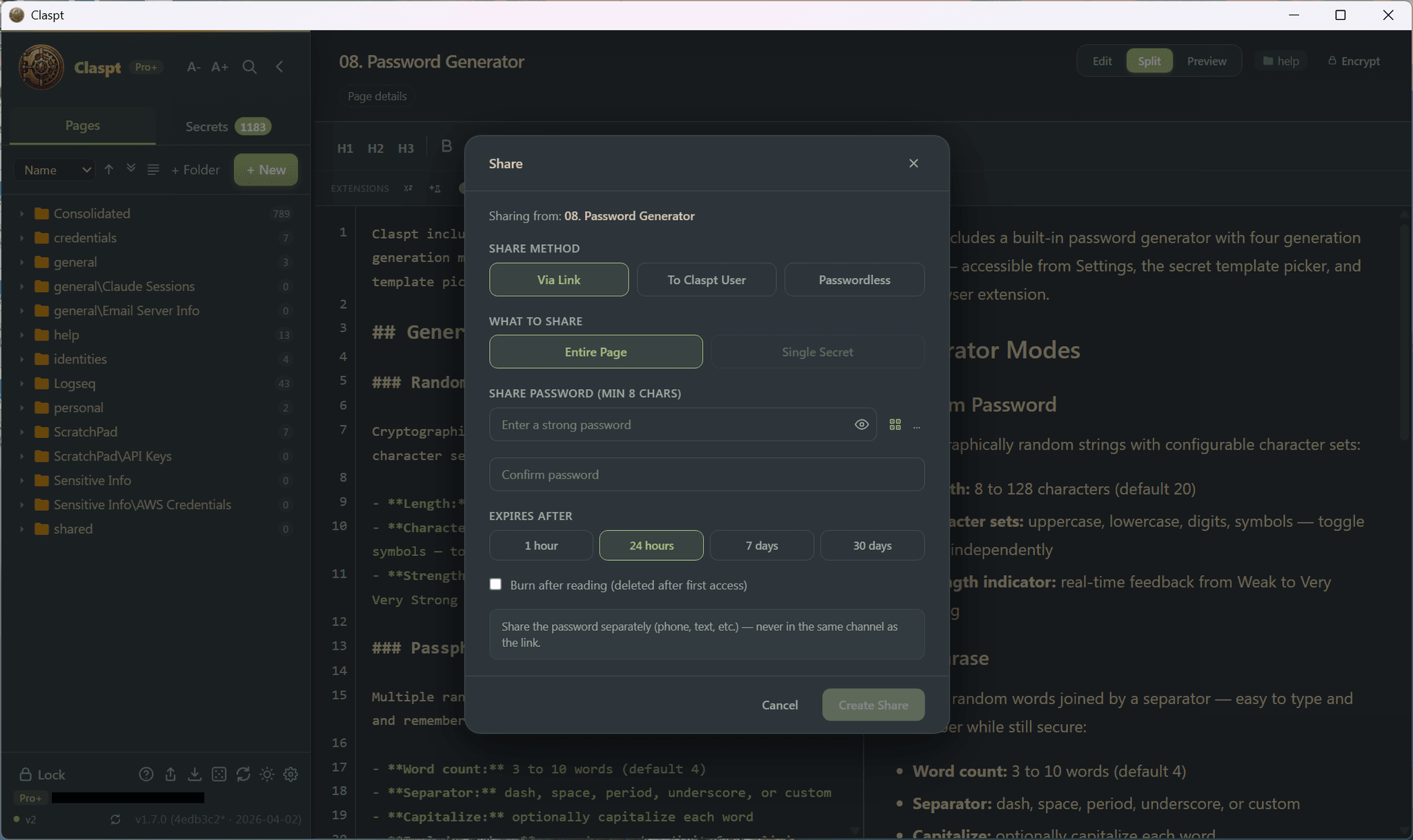Click the Create Share button
Image resolution: width=1413 pixels, height=840 pixels.
pos(873,705)
